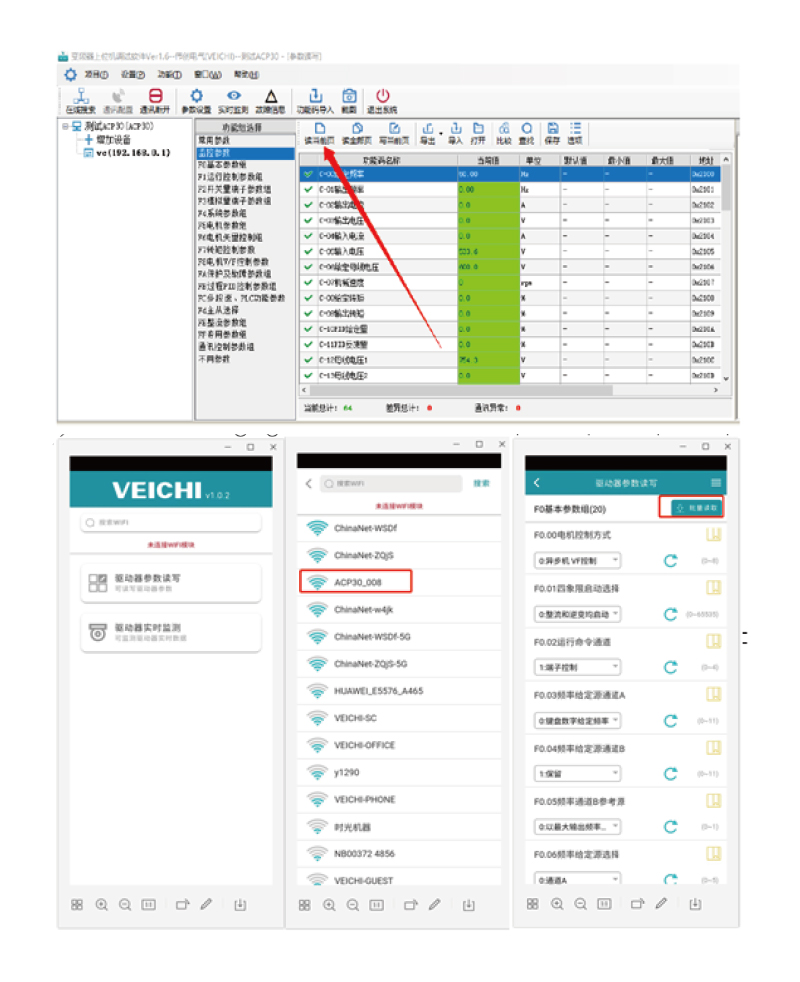Collapse the 测试ACP30 tree node

pos(65,126)
